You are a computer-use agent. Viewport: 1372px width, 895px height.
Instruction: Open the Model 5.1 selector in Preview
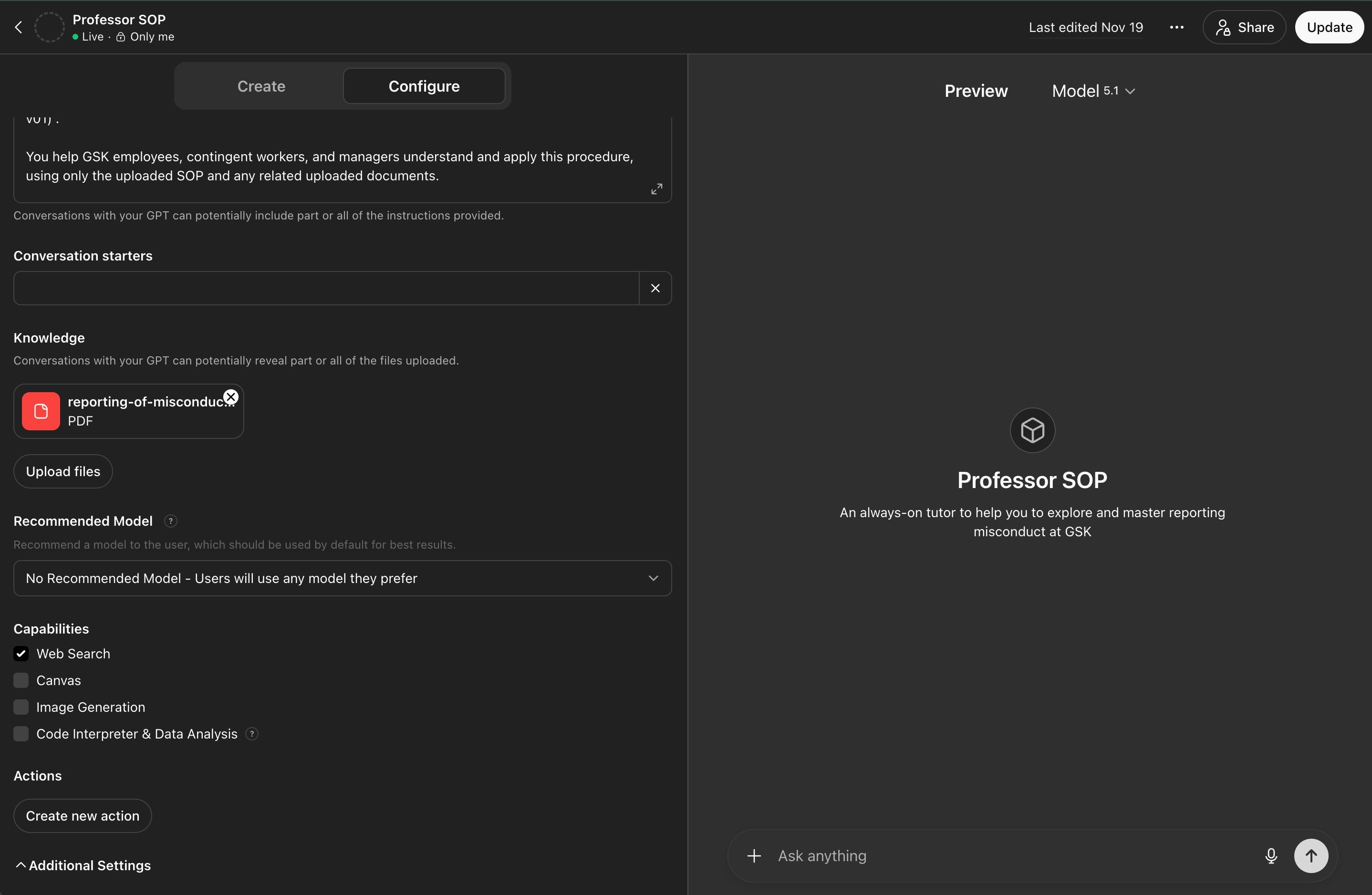[x=1093, y=91]
